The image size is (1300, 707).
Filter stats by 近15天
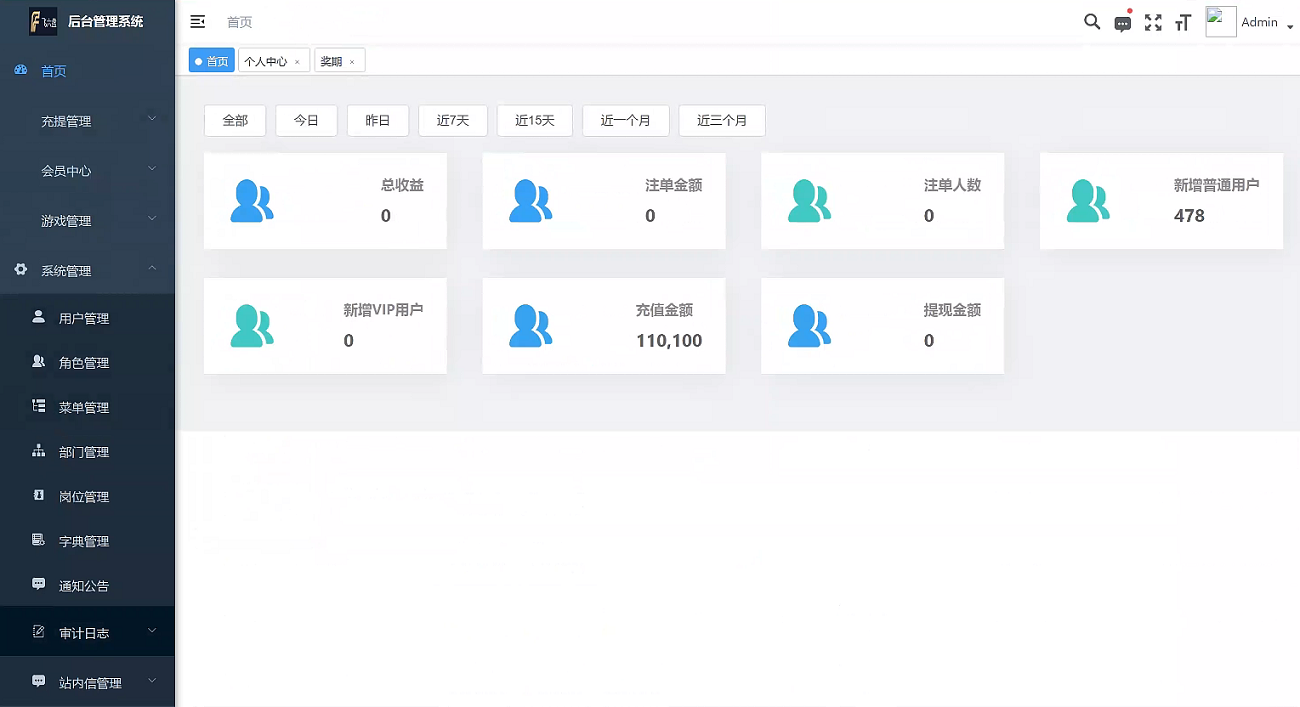(x=535, y=120)
